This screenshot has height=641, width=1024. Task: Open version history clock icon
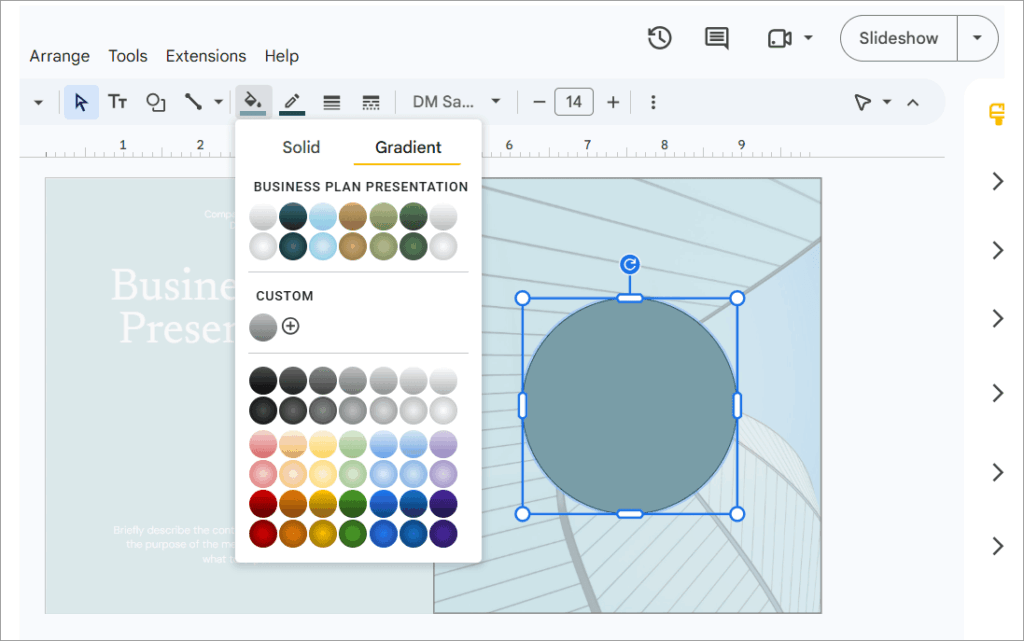[660, 38]
